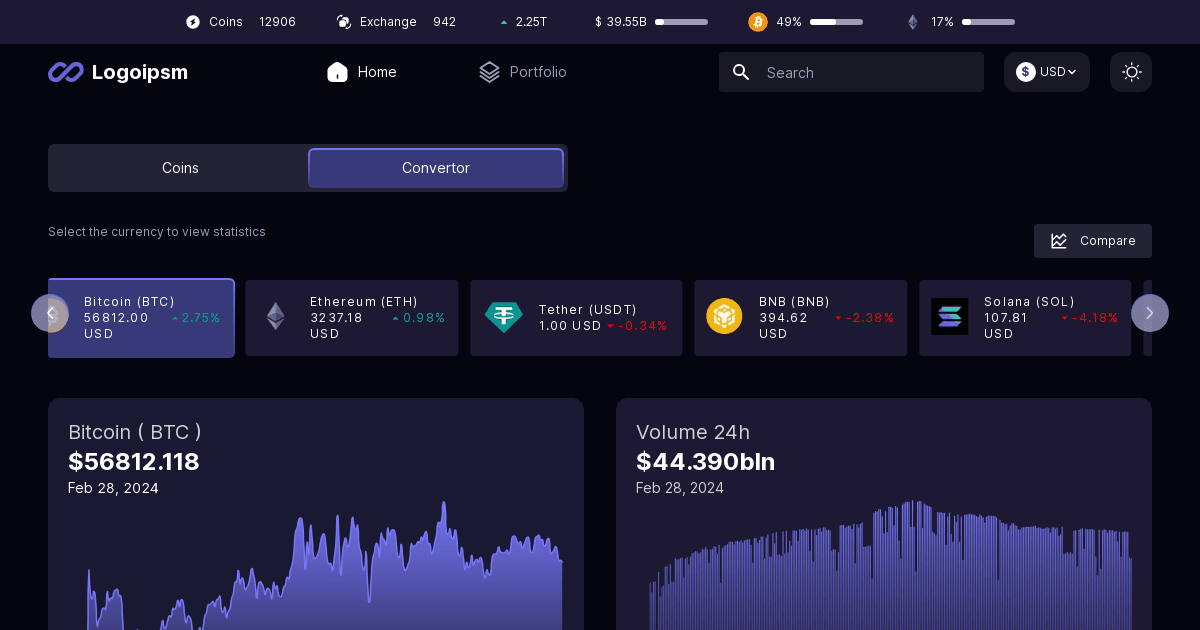Click the Volume 24h chart title
This screenshot has height=630, width=1200.
(x=693, y=432)
